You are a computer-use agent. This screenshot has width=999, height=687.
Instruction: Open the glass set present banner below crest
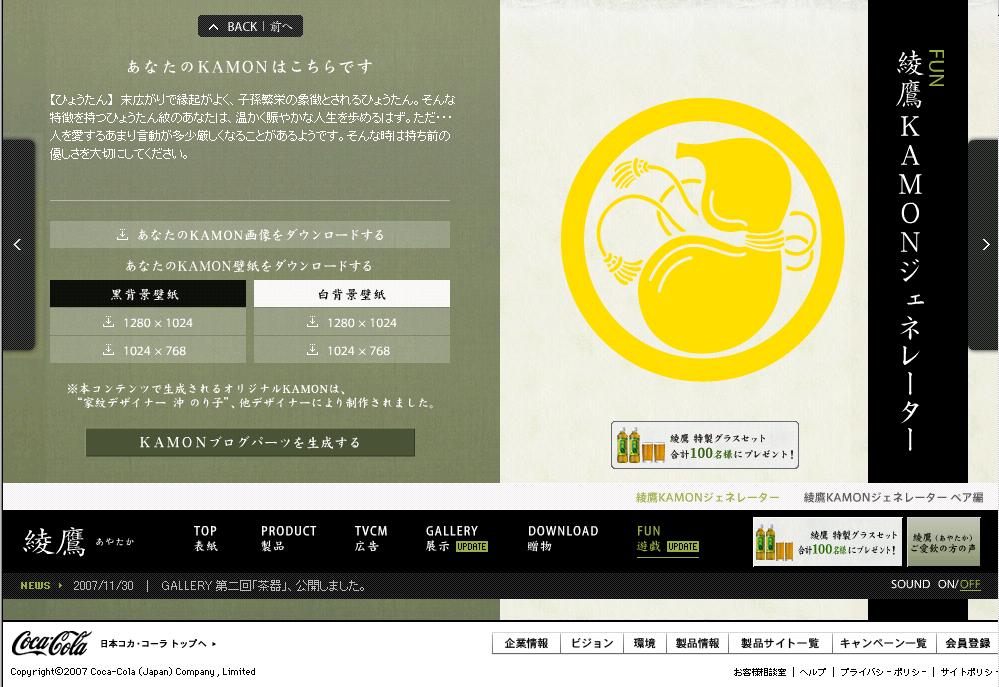705,445
